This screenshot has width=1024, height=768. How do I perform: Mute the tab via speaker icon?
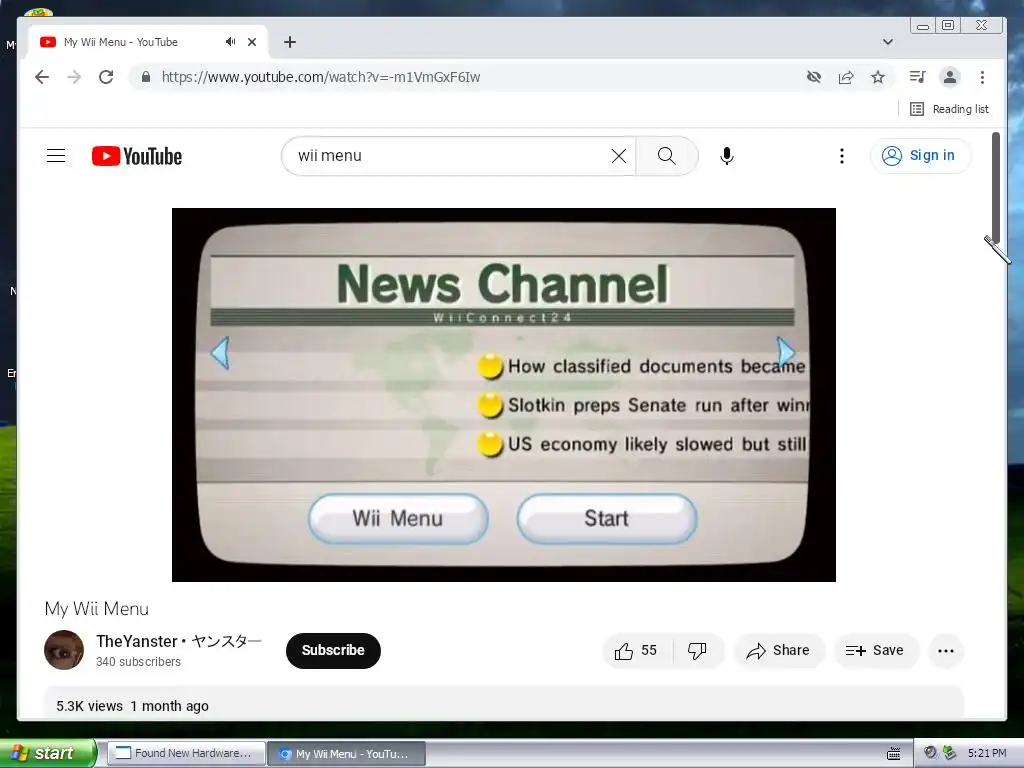click(230, 42)
